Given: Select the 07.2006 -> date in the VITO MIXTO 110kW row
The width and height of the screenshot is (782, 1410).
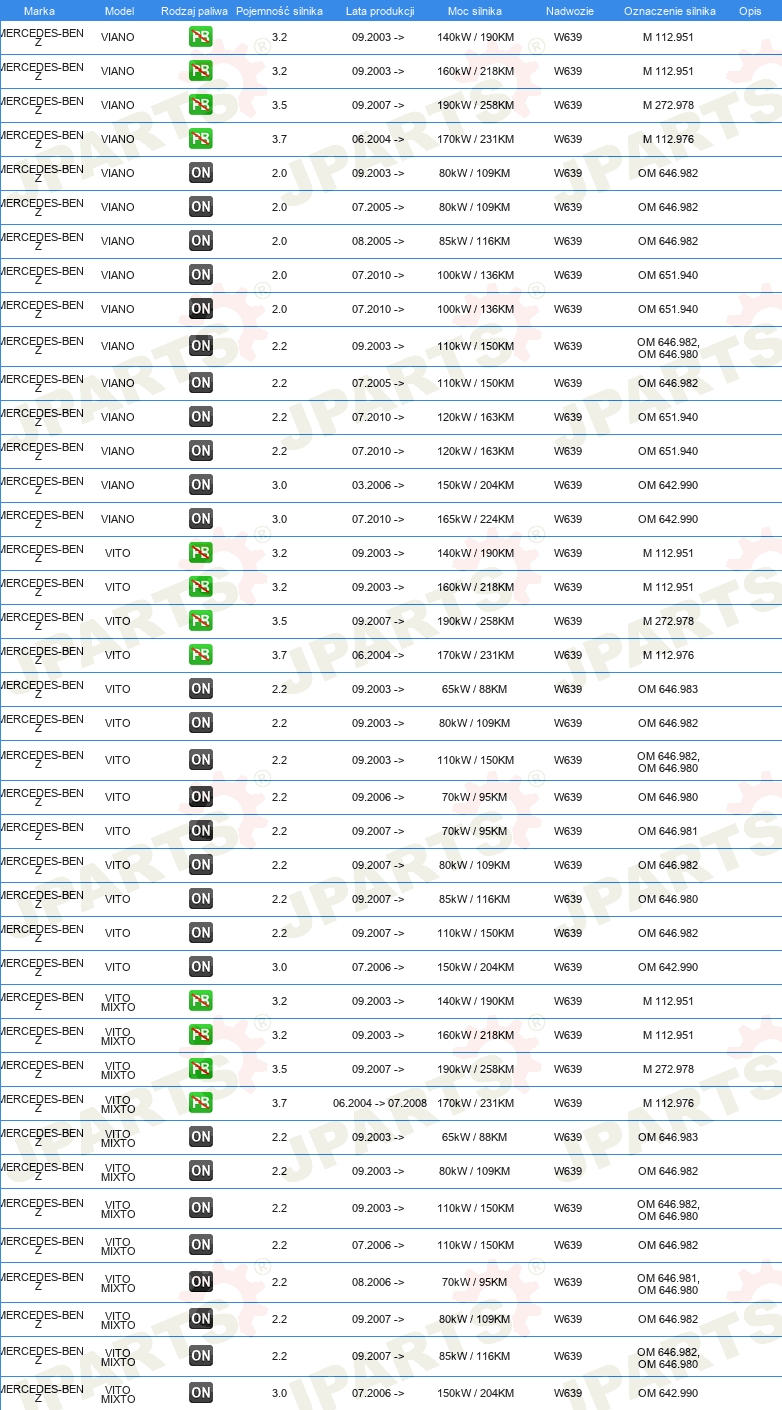Looking at the screenshot, I should coord(378,1245).
